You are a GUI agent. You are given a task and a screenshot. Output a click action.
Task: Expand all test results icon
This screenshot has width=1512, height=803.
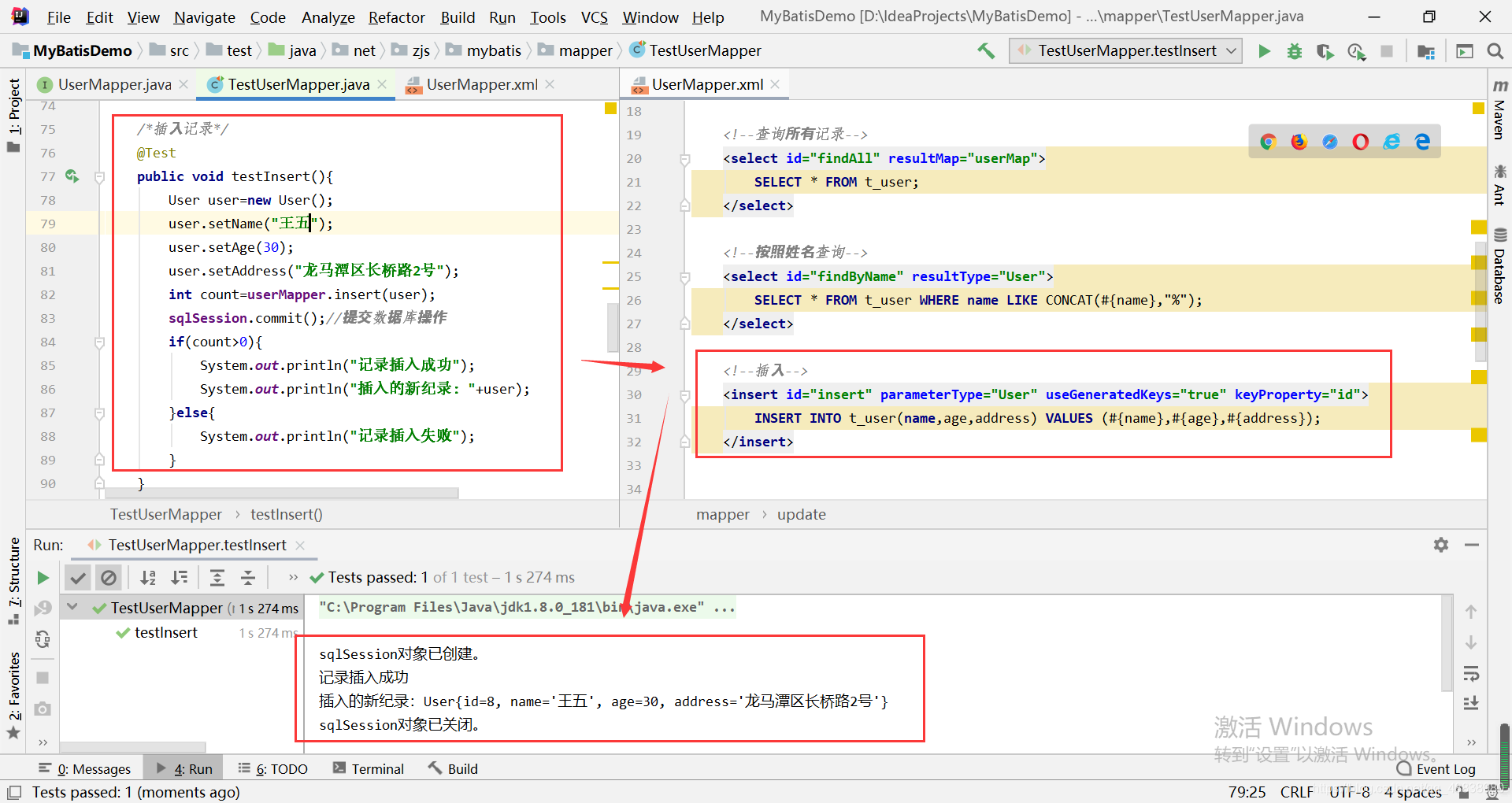tap(217, 578)
